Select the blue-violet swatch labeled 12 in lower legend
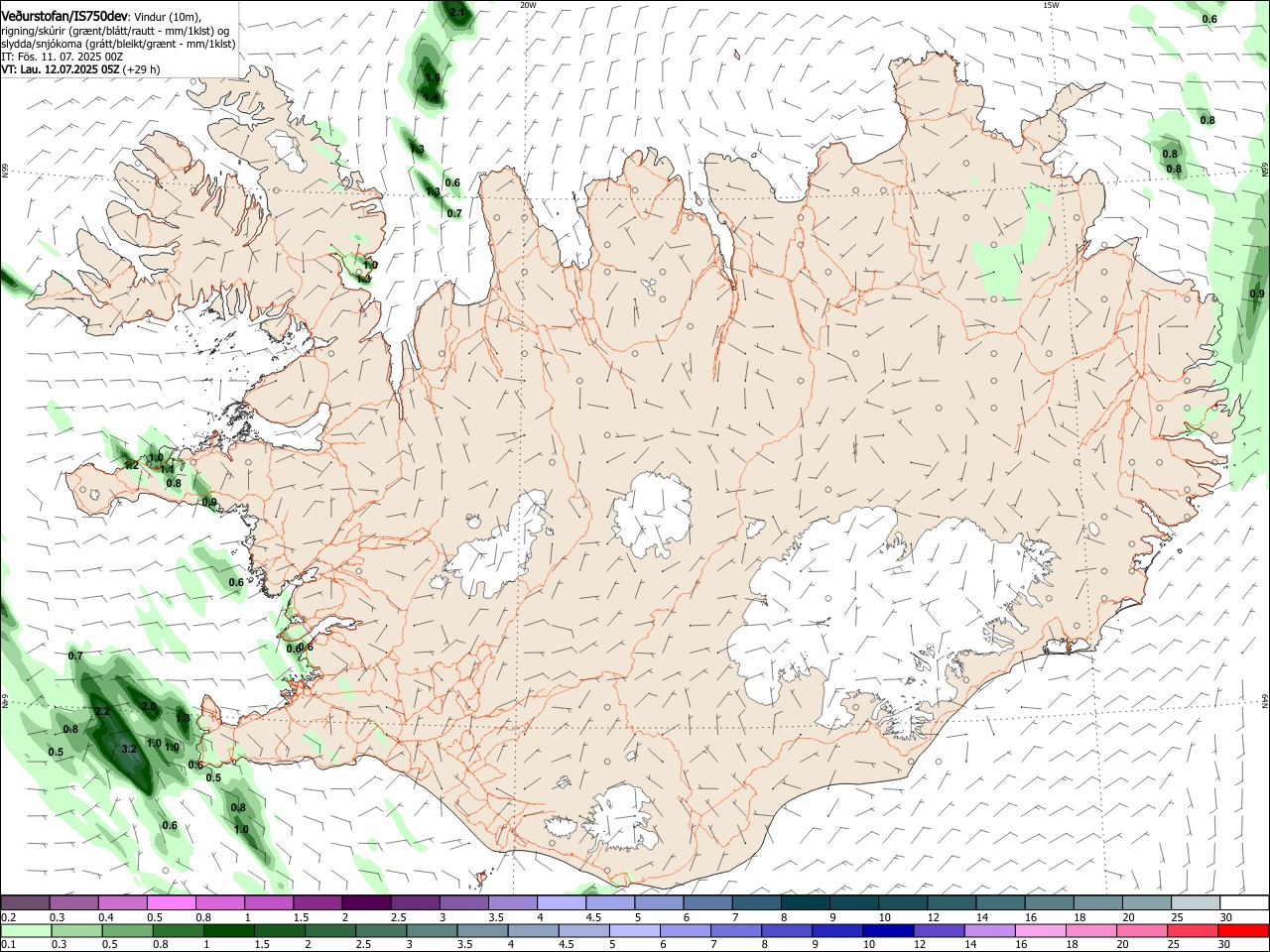 (x=940, y=931)
